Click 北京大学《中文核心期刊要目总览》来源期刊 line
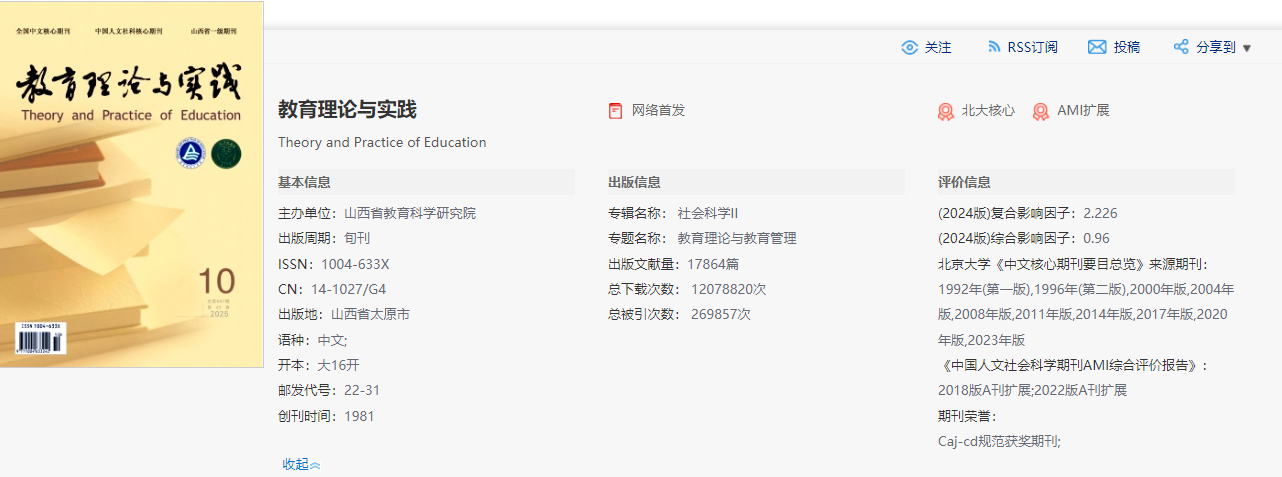This screenshot has width=1282, height=477. 1073,264
